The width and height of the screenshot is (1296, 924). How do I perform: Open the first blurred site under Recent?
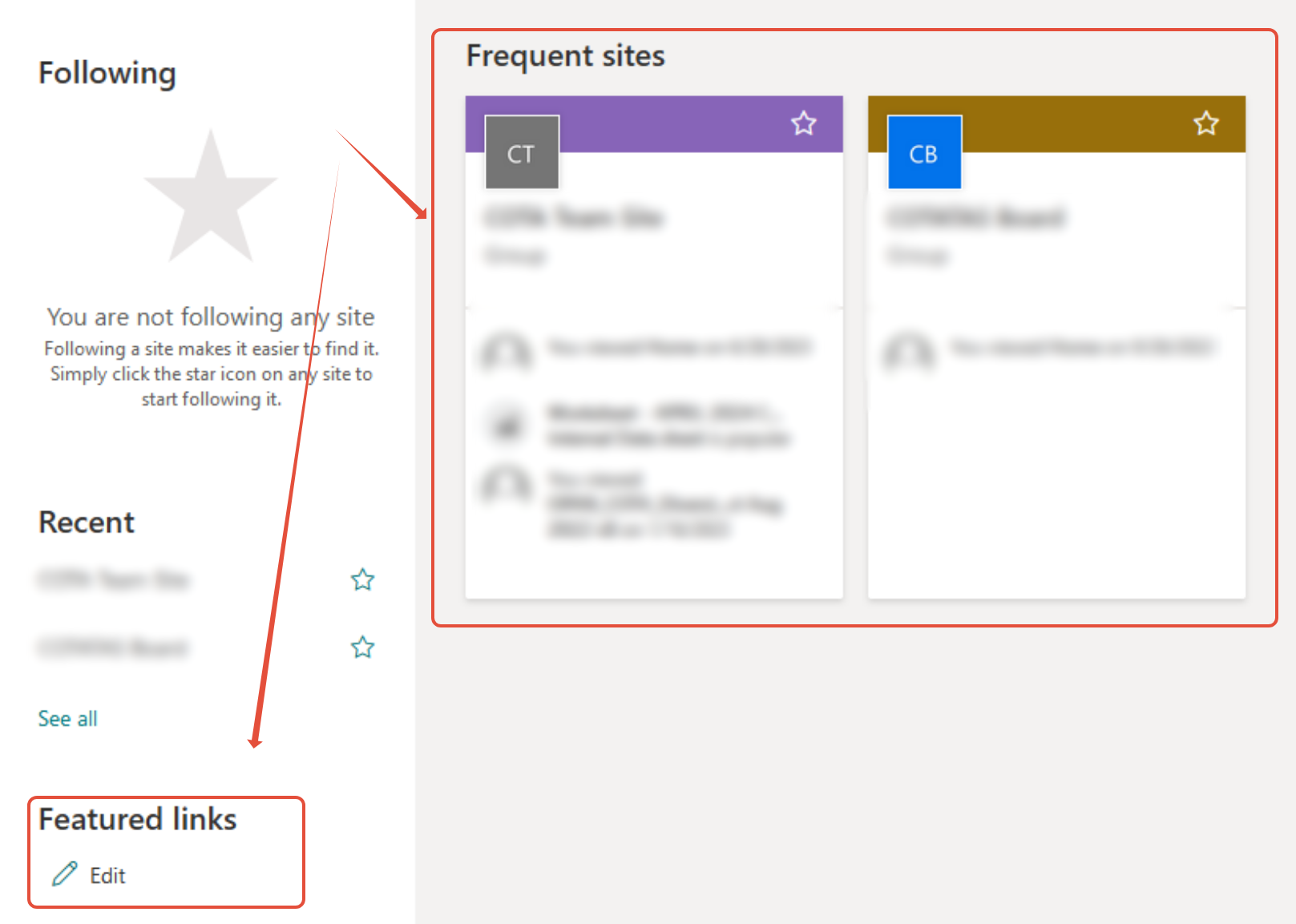click(x=113, y=579)
